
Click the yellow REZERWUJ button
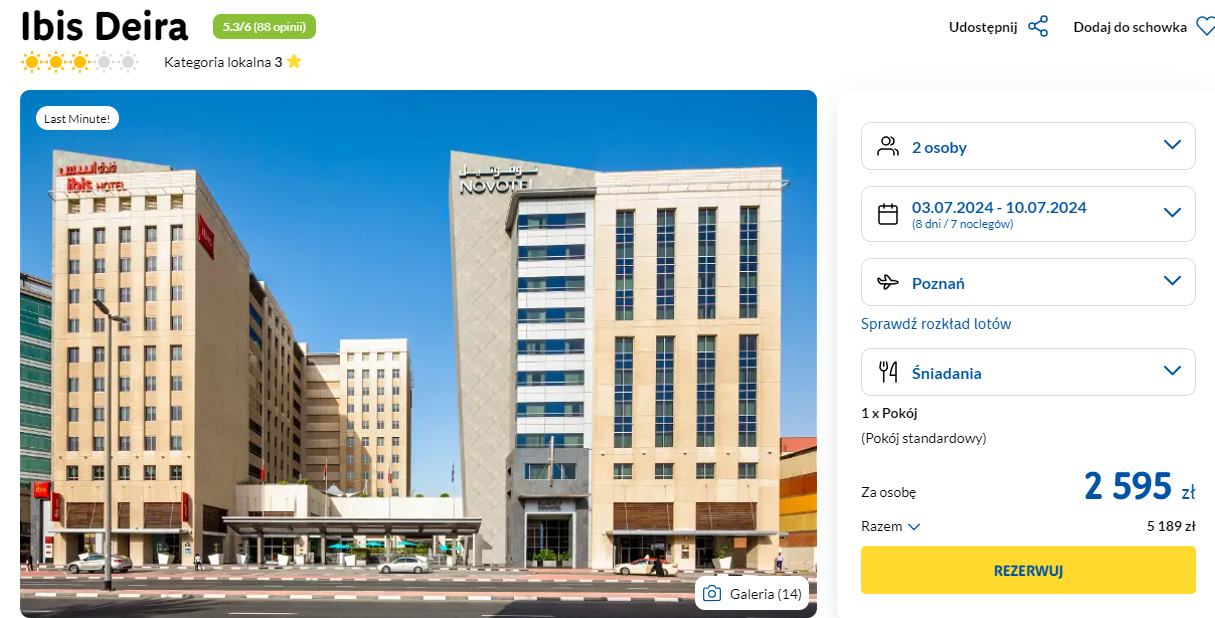click(1028, 570)
